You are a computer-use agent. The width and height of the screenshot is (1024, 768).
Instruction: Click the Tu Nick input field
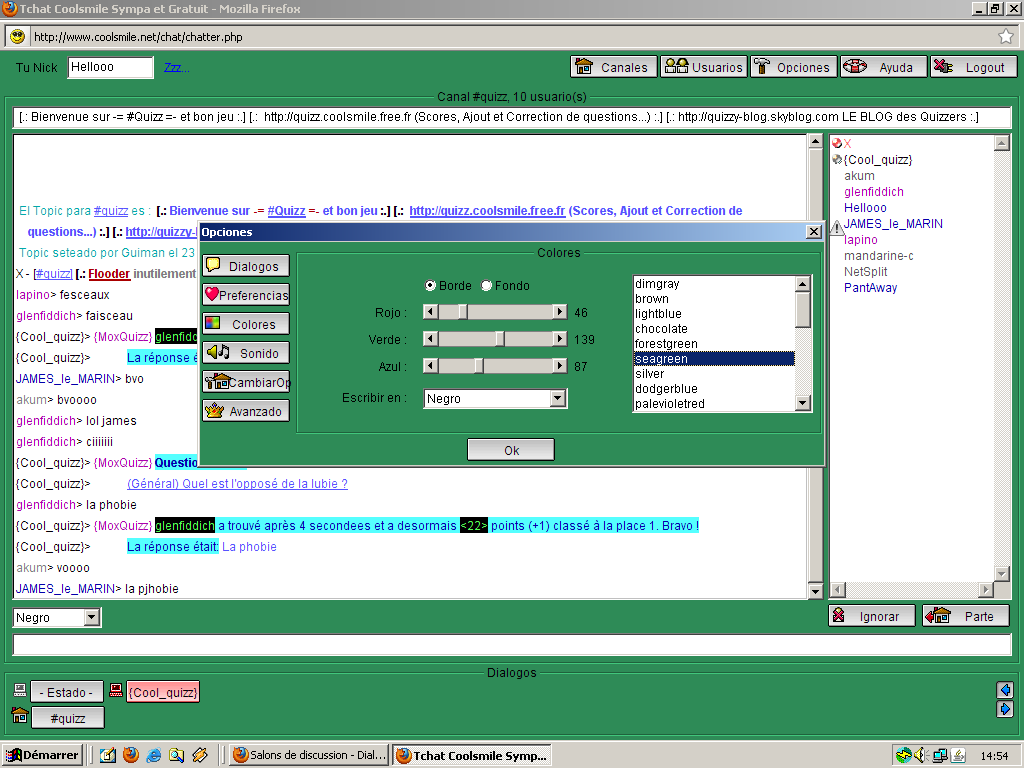(110, 67)
